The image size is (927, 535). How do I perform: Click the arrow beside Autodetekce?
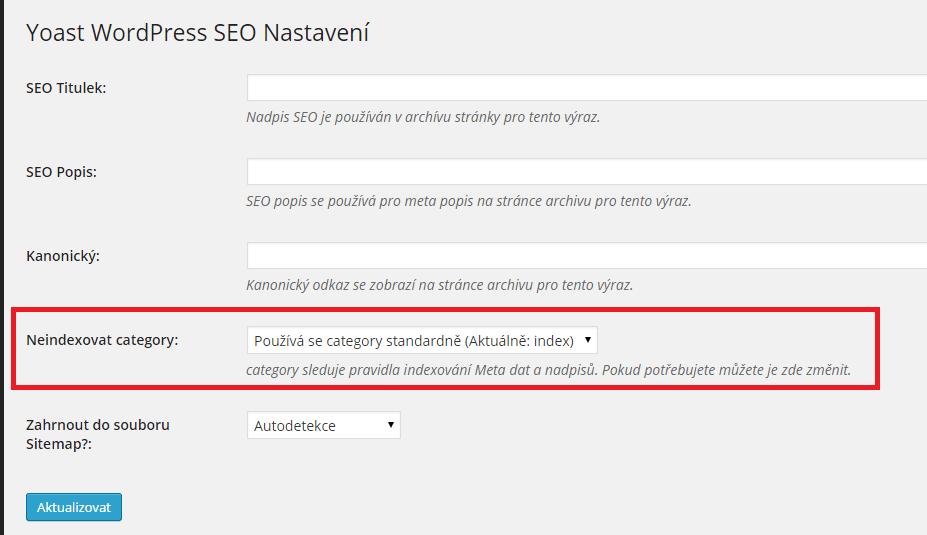390,425
